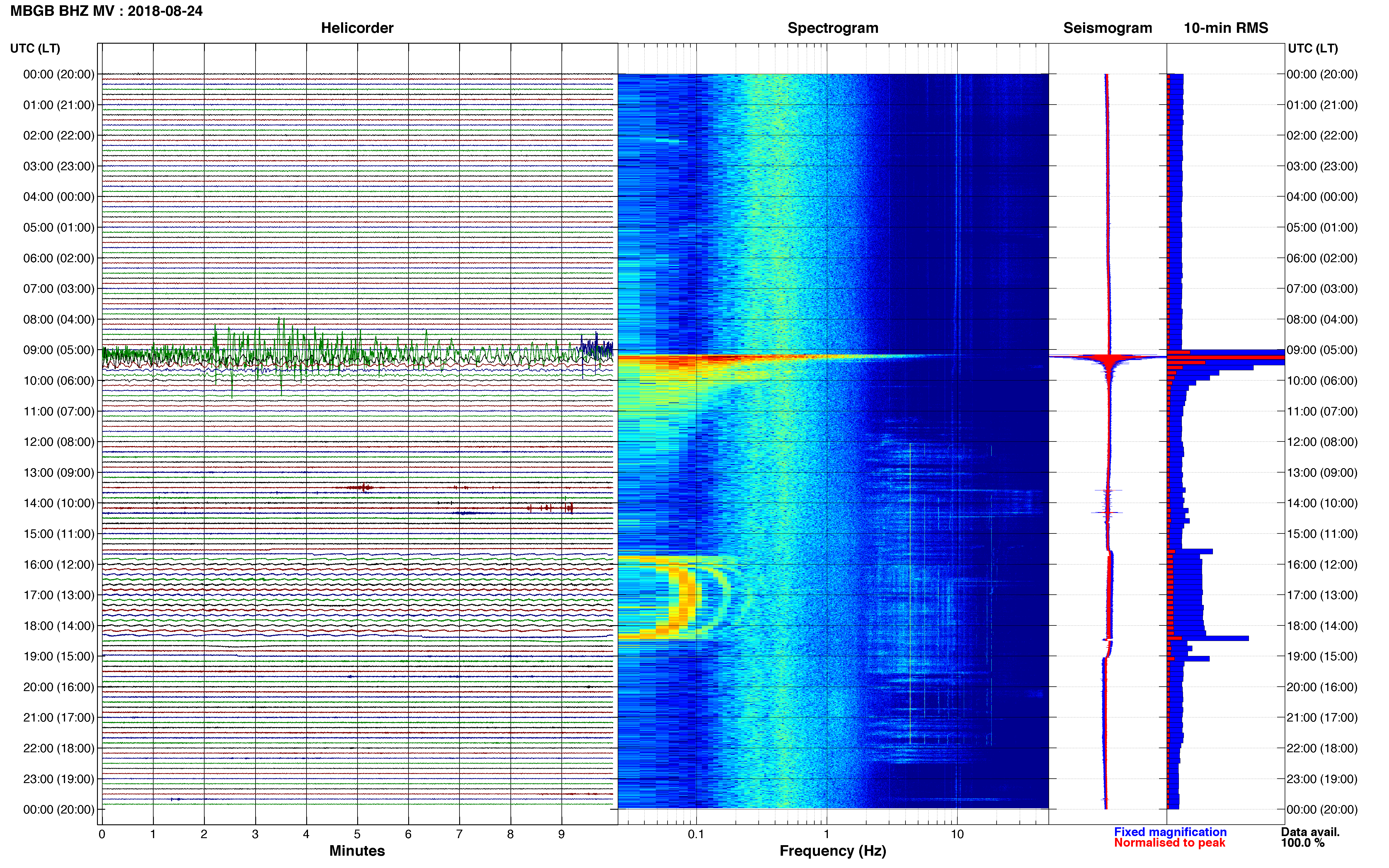Click the left 16:00 (12:00) time label
Image resolution: width=1389 pixels, height=868 pixels.
59,564
